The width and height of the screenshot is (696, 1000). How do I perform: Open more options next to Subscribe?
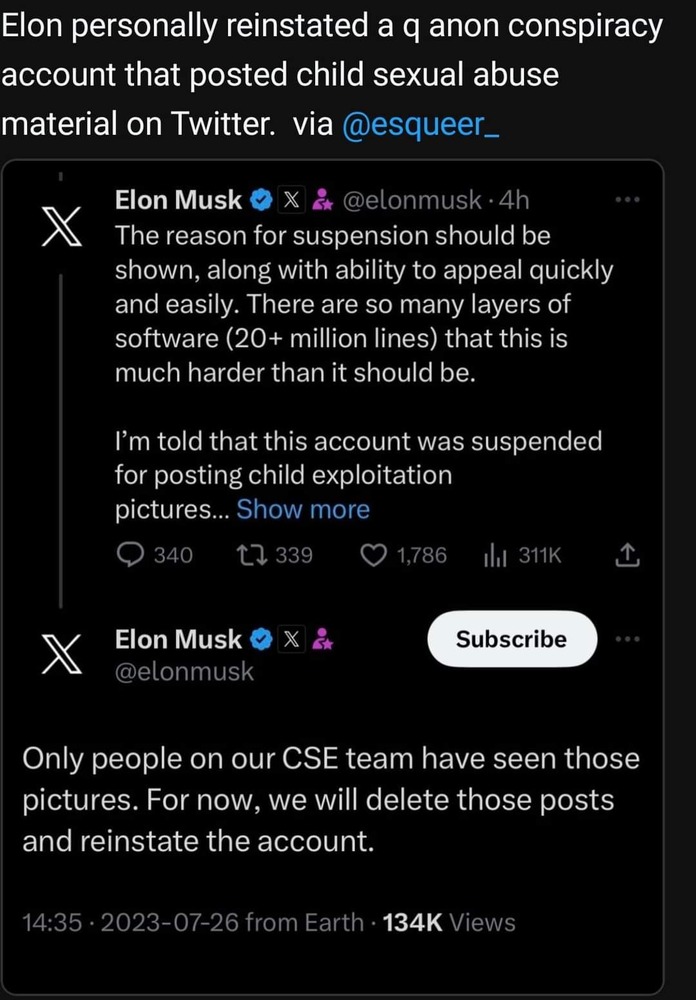click(x=628, y=639)
